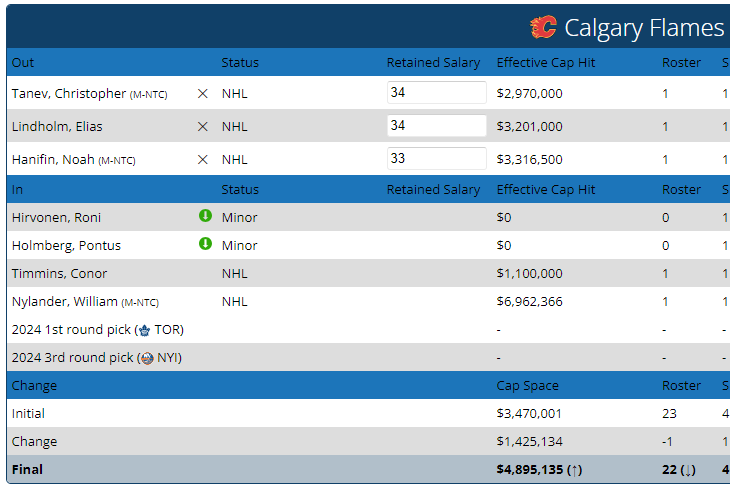The image size is (730, 485).
Task: Click NHL status for Nylander
Action: pos(235,301)
